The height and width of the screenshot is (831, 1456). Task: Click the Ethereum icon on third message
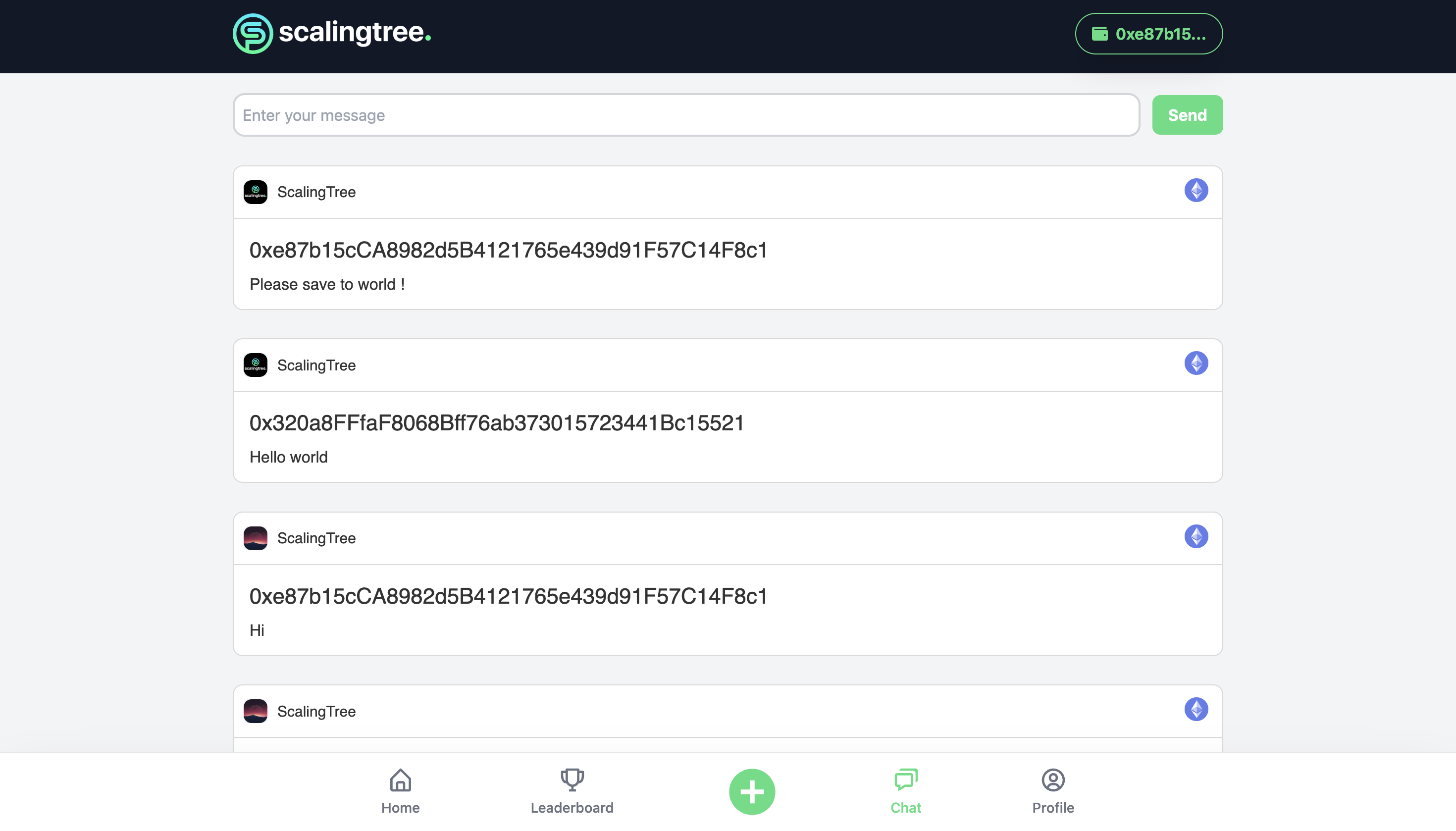coord(1197,536)
